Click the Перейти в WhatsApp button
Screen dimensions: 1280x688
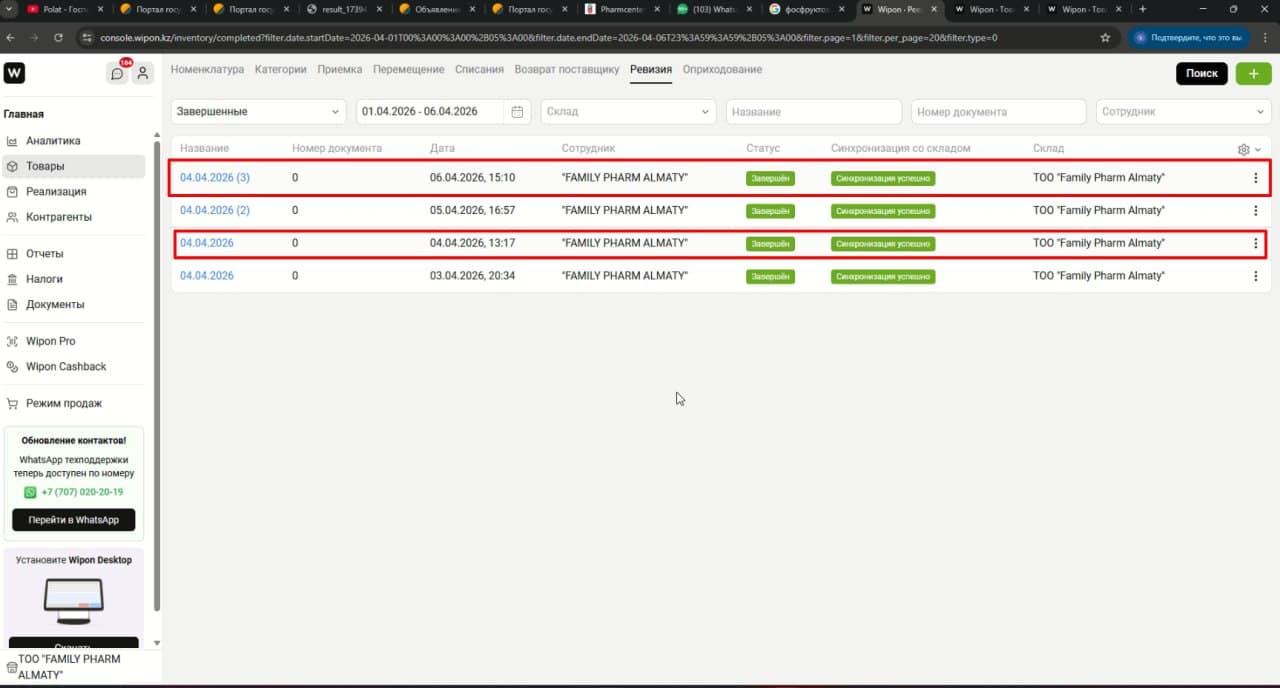point(73,520)
